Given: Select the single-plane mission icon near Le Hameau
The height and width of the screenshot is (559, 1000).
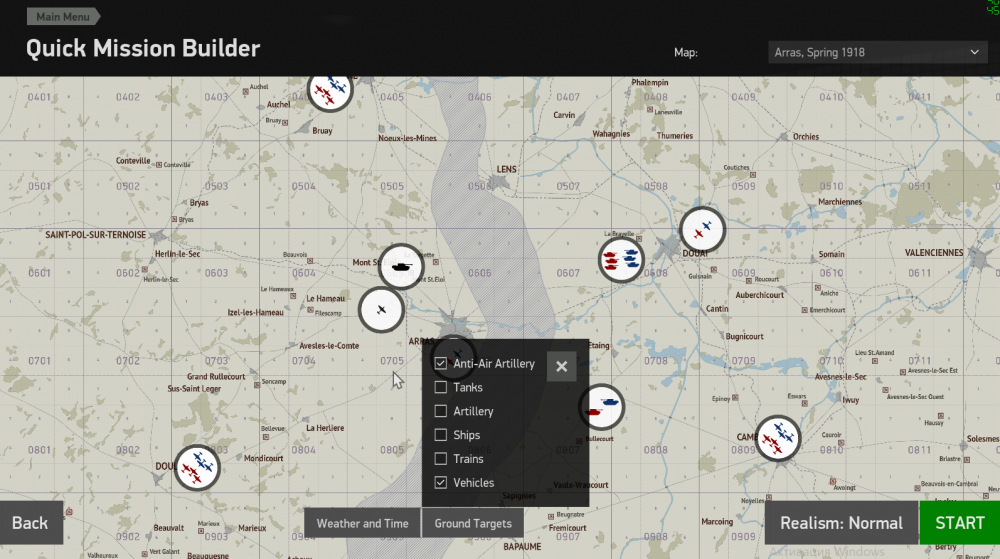Looking at the screenshot, I should (x=381, y=310).
